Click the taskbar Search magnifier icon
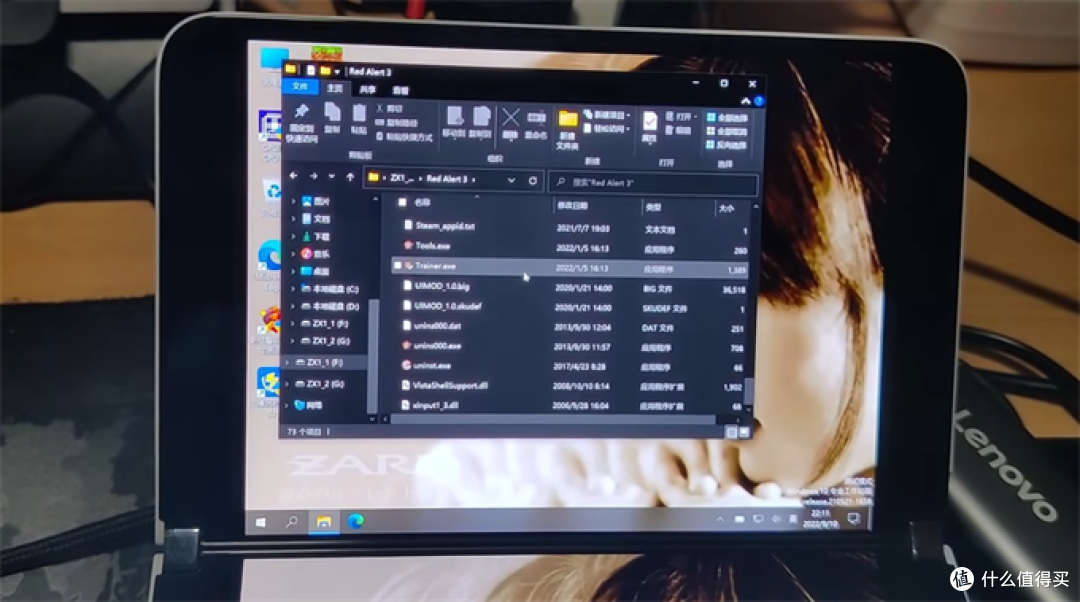The image size is (1080, 602). point(292,522)
